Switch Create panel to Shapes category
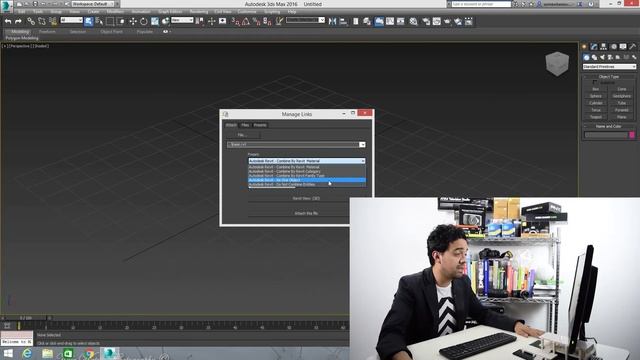640x360 pixels. point(594,57)
